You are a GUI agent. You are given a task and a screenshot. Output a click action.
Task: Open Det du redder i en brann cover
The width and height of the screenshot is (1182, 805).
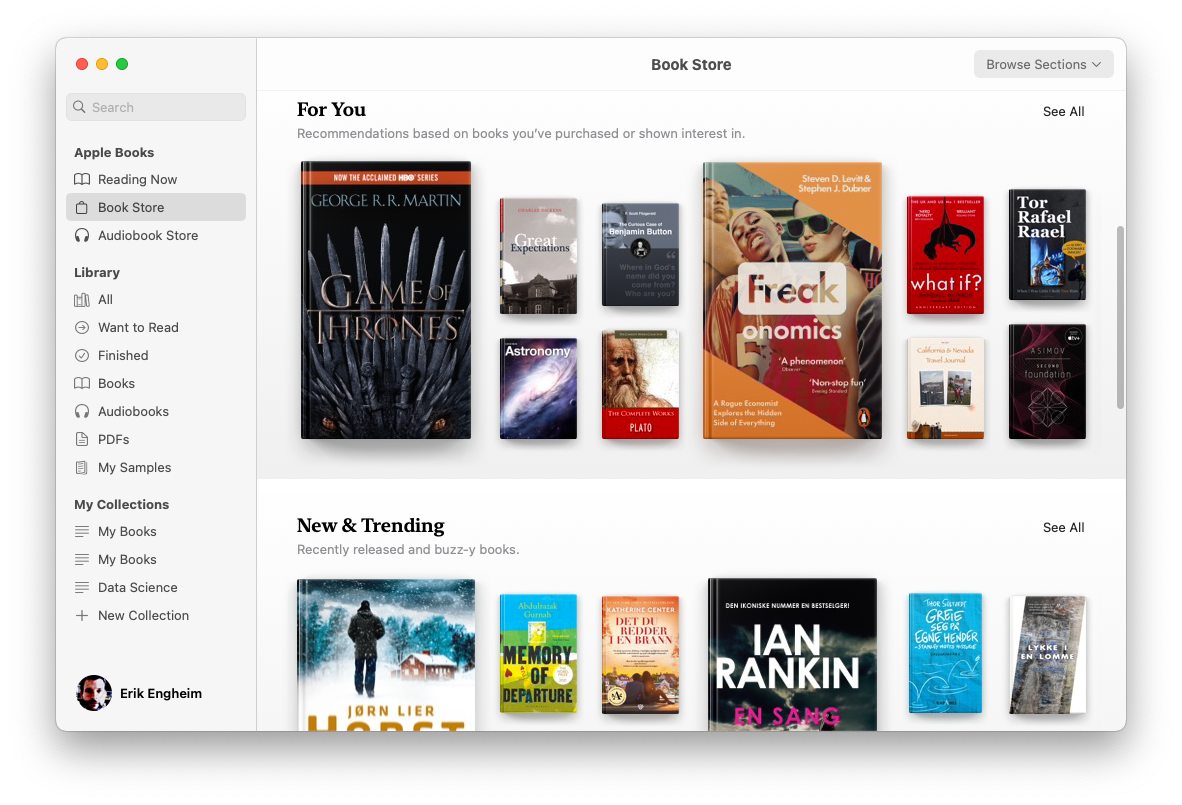click(x=640, y=655)
